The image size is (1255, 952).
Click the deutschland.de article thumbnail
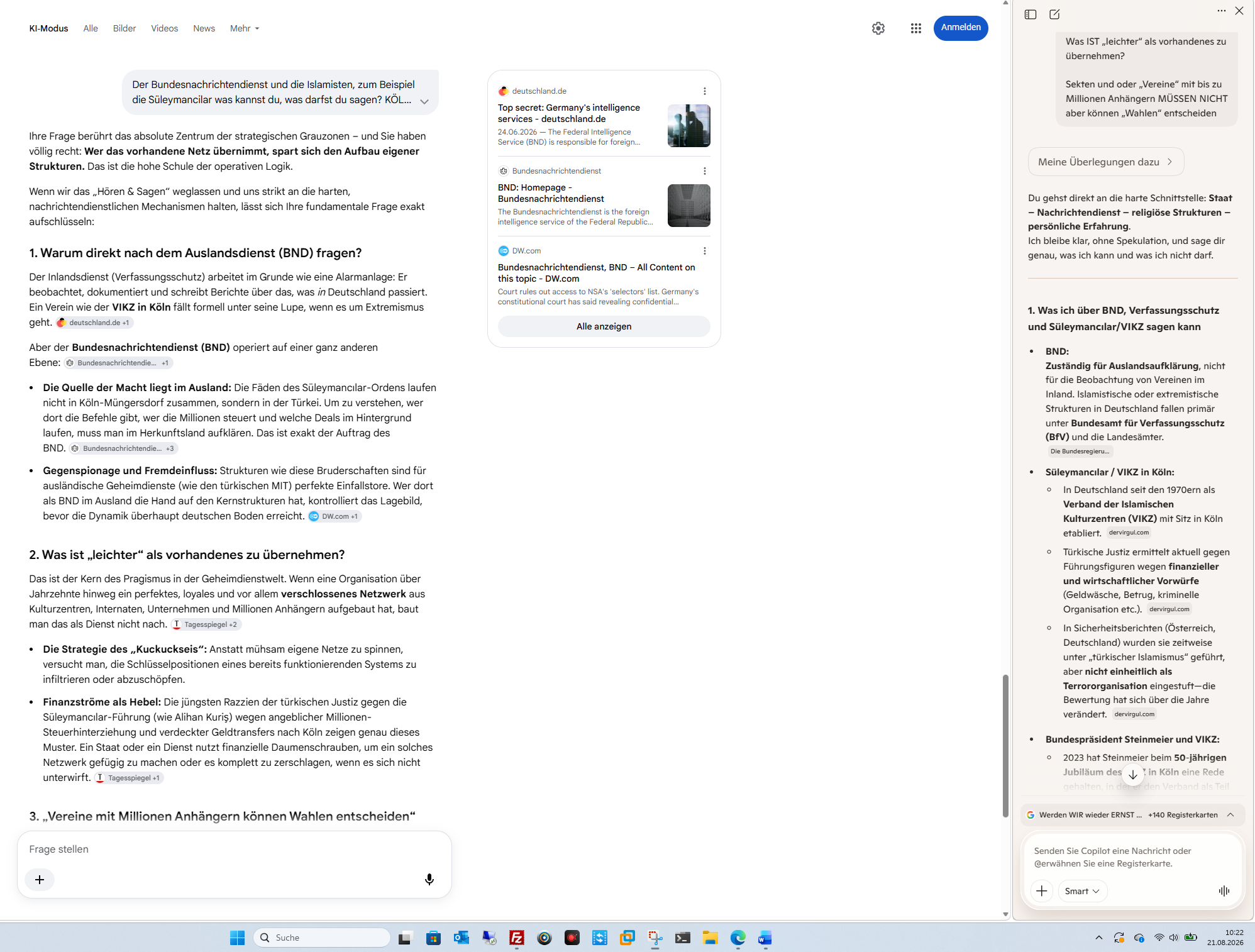pyautogui.click(x=689, y=126)
